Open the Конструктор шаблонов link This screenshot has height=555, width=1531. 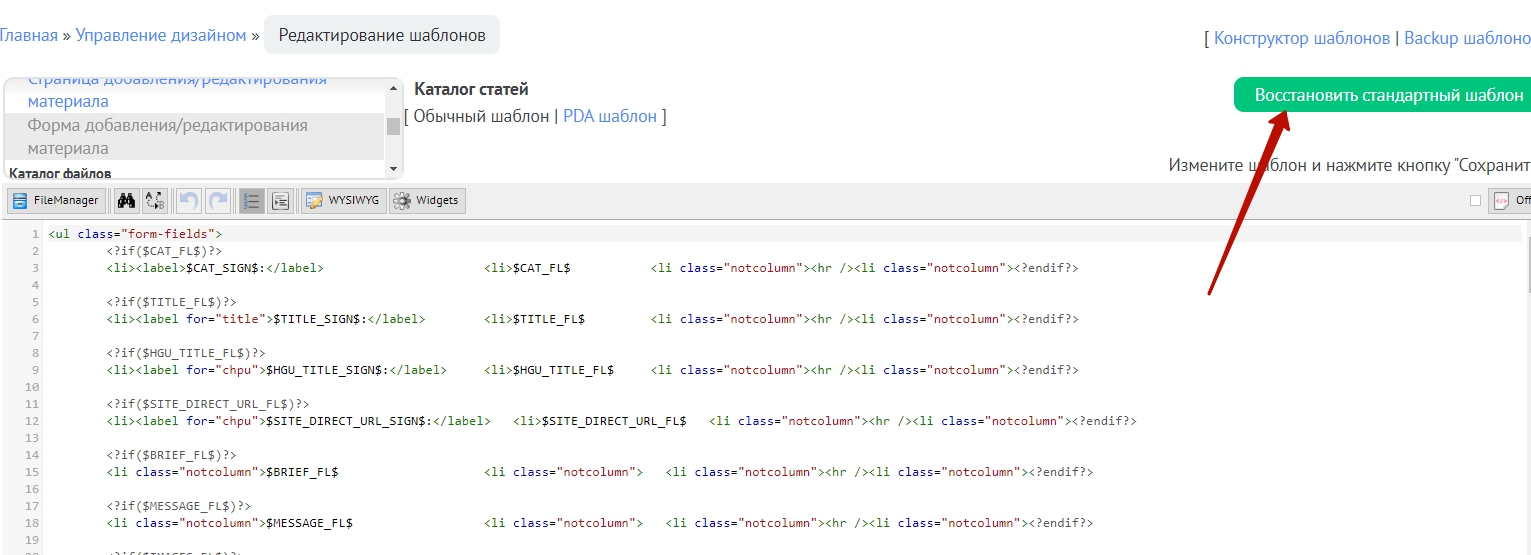point(1301,38)
